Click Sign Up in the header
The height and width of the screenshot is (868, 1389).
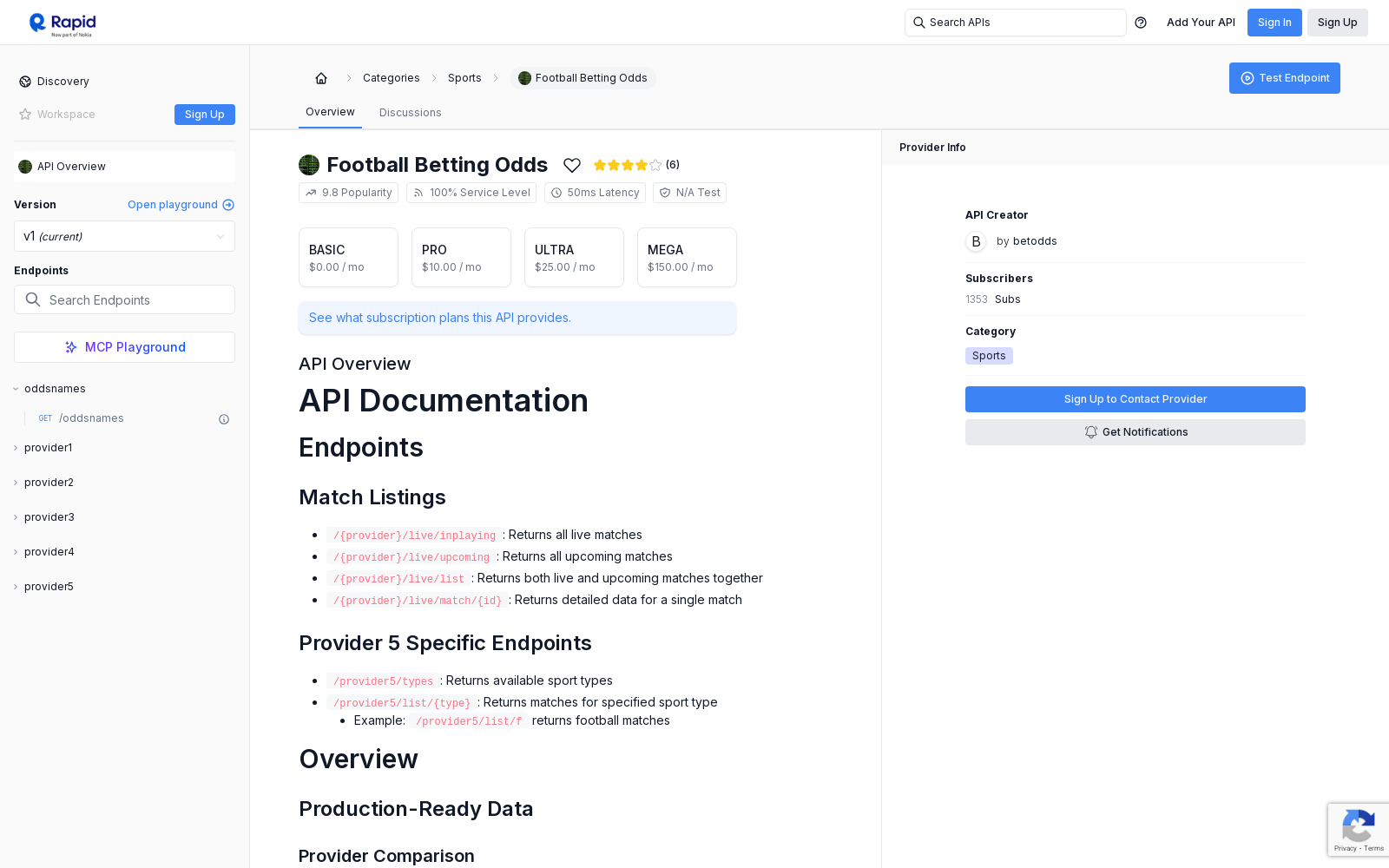(x=1338, y=23)
